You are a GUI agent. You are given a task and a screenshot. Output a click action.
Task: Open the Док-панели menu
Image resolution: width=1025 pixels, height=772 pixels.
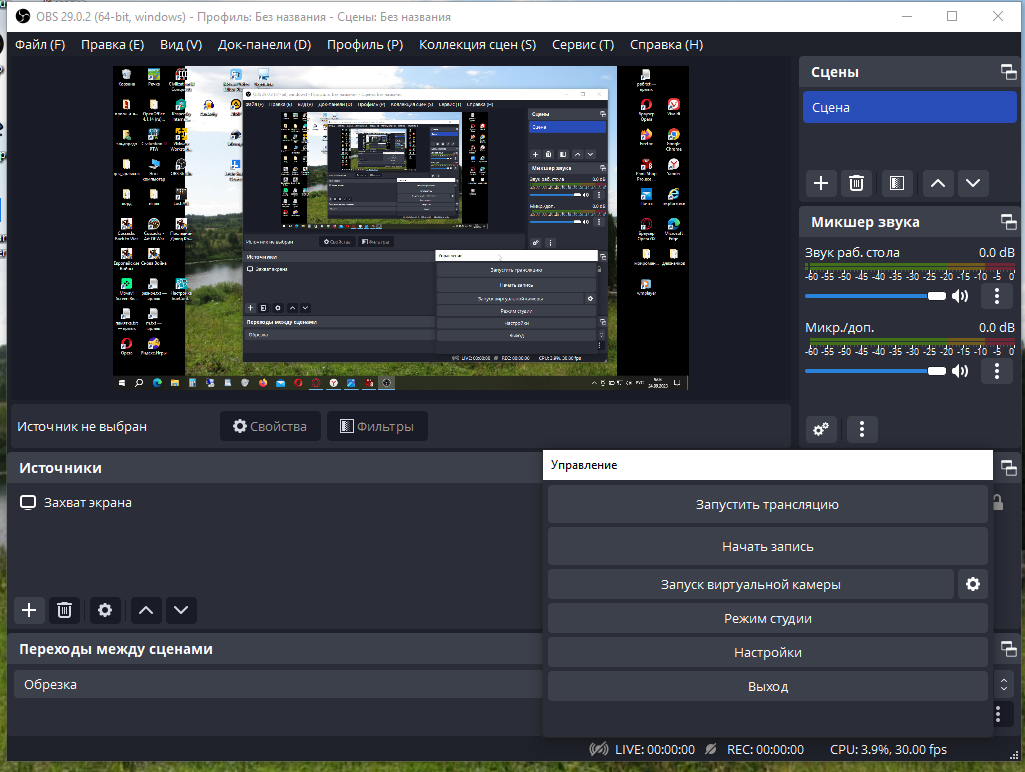264,44
